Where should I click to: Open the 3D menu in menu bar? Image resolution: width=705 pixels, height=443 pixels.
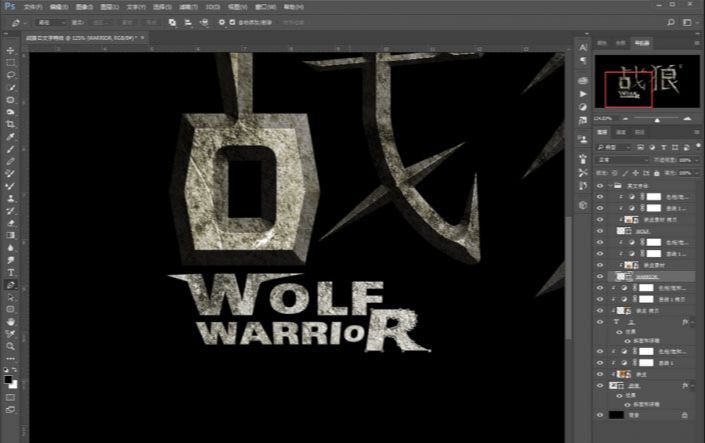click(213, 7)
